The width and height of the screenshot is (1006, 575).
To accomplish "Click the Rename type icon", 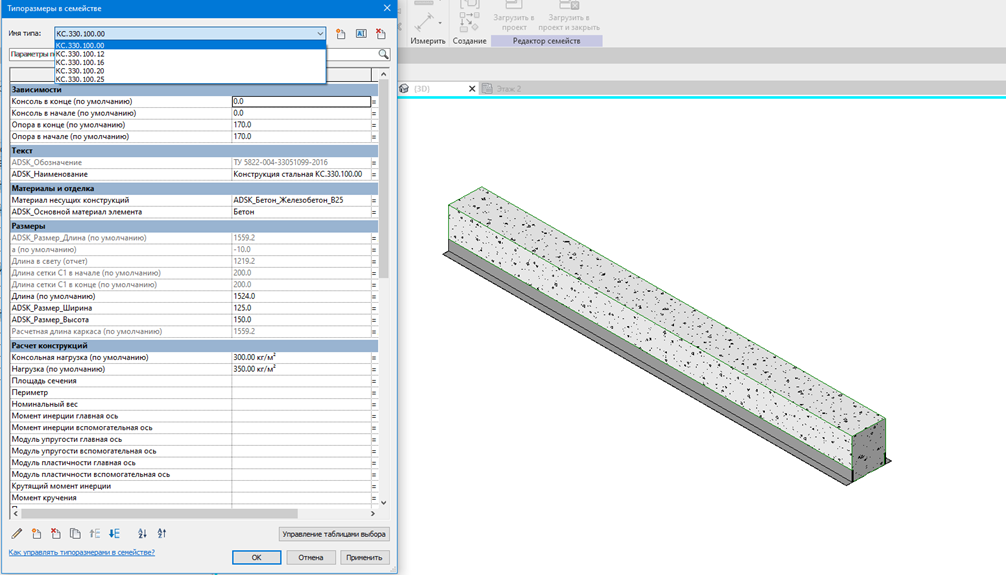I will point(361,33).
